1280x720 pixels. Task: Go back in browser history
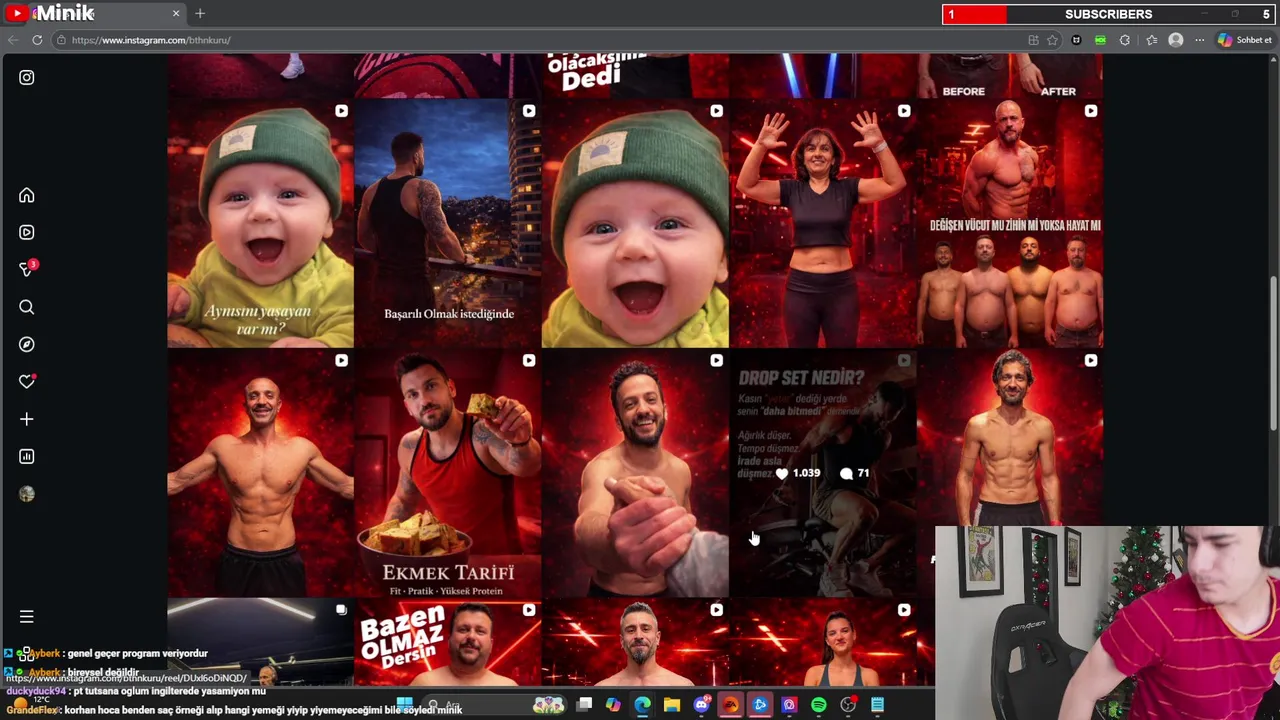(12, 40)
